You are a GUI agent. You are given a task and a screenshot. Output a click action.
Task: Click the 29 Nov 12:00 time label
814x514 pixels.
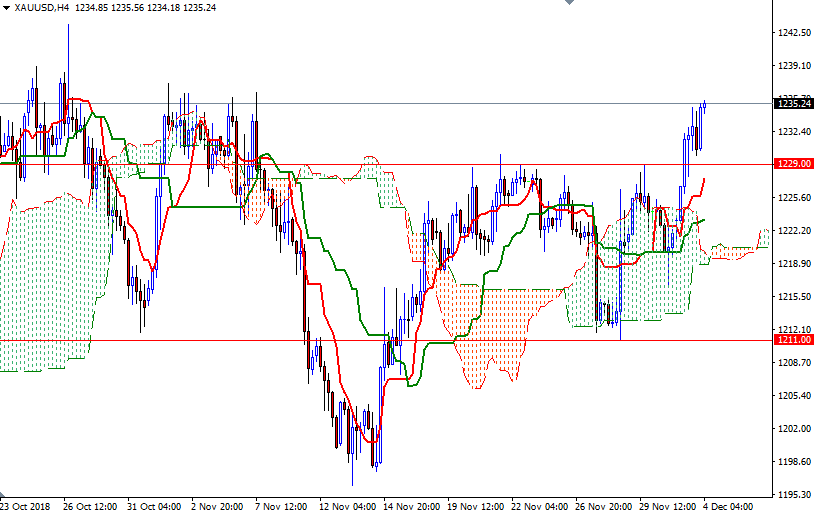point(668,507)
